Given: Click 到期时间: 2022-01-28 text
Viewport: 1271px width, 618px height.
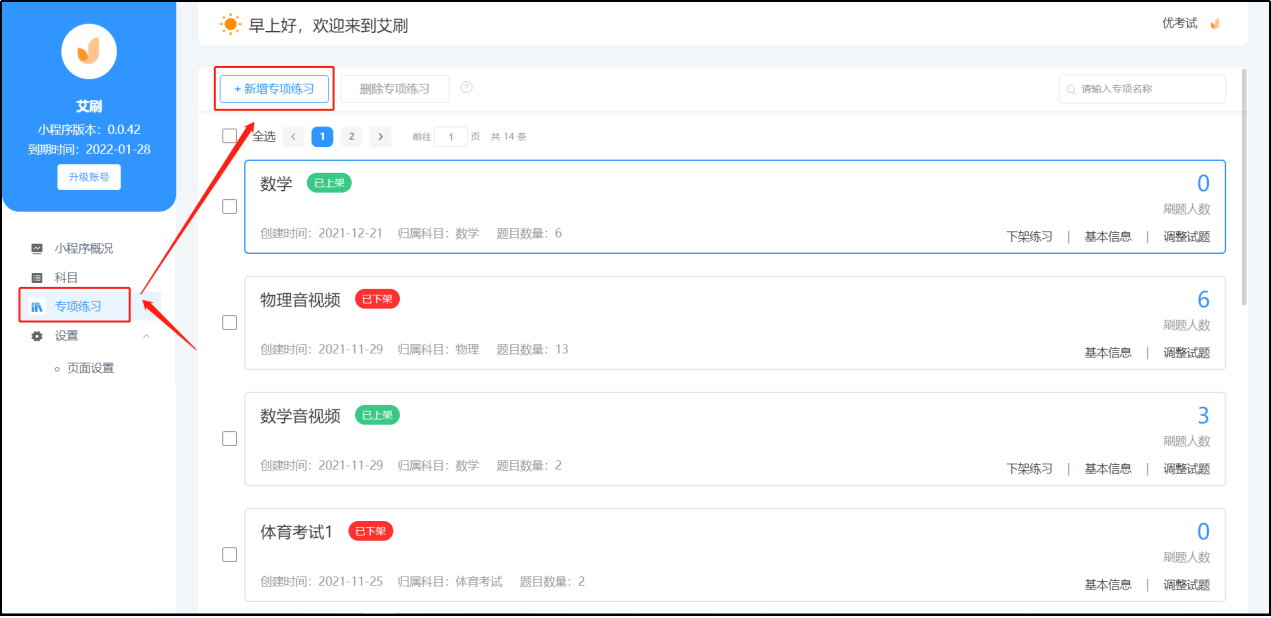Looking at the screenshot, I should [x=89, y=149].
